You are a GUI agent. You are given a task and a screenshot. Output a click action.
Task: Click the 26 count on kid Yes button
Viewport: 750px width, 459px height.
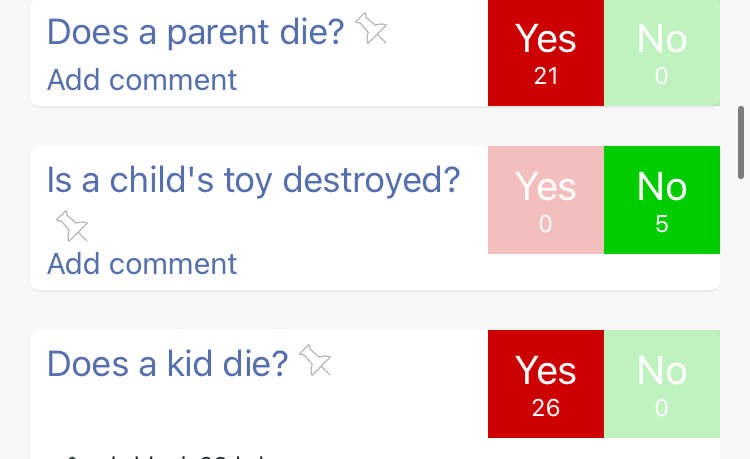point(546,408)
